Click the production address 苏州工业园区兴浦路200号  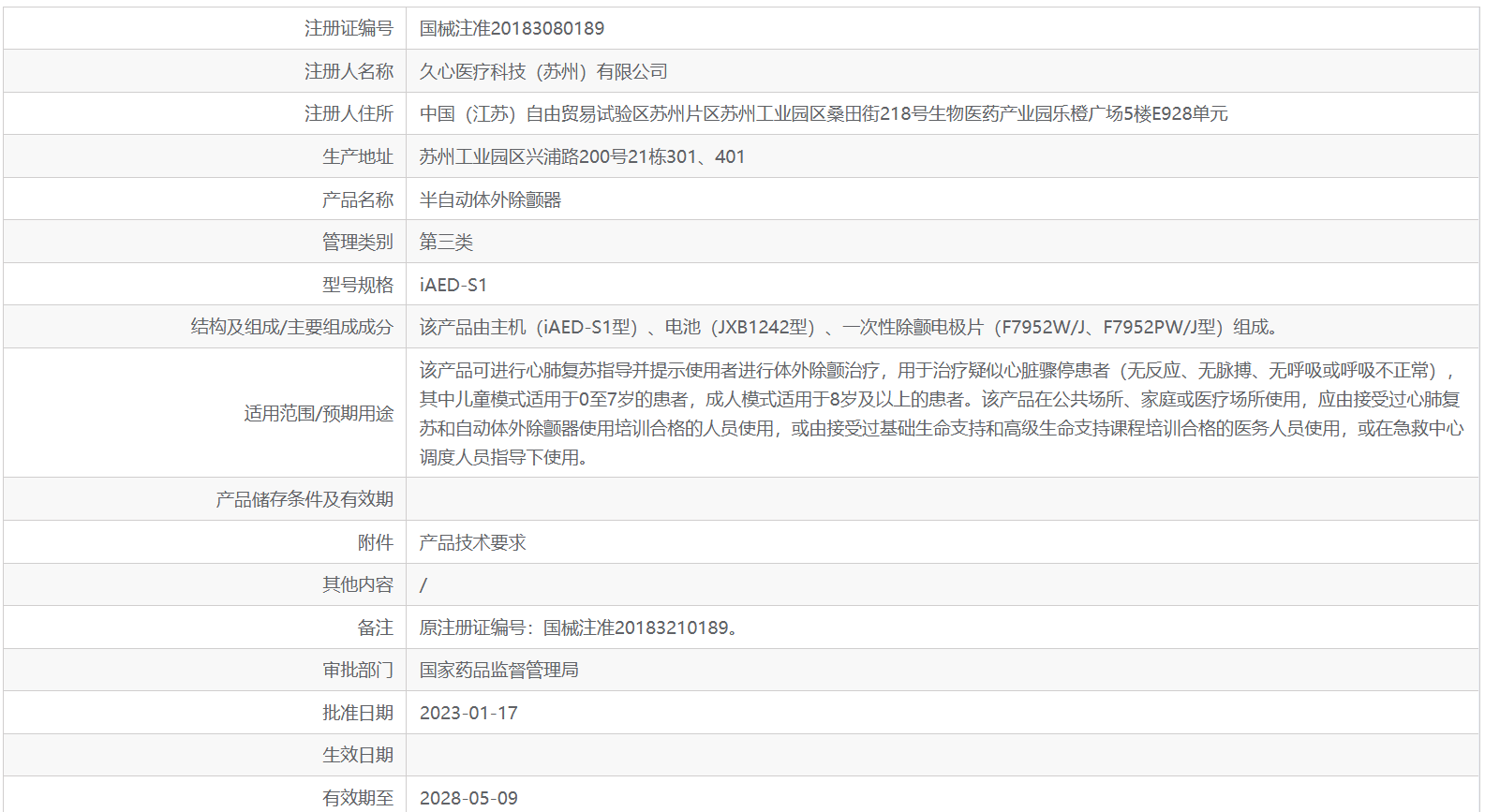click(581, 157)
